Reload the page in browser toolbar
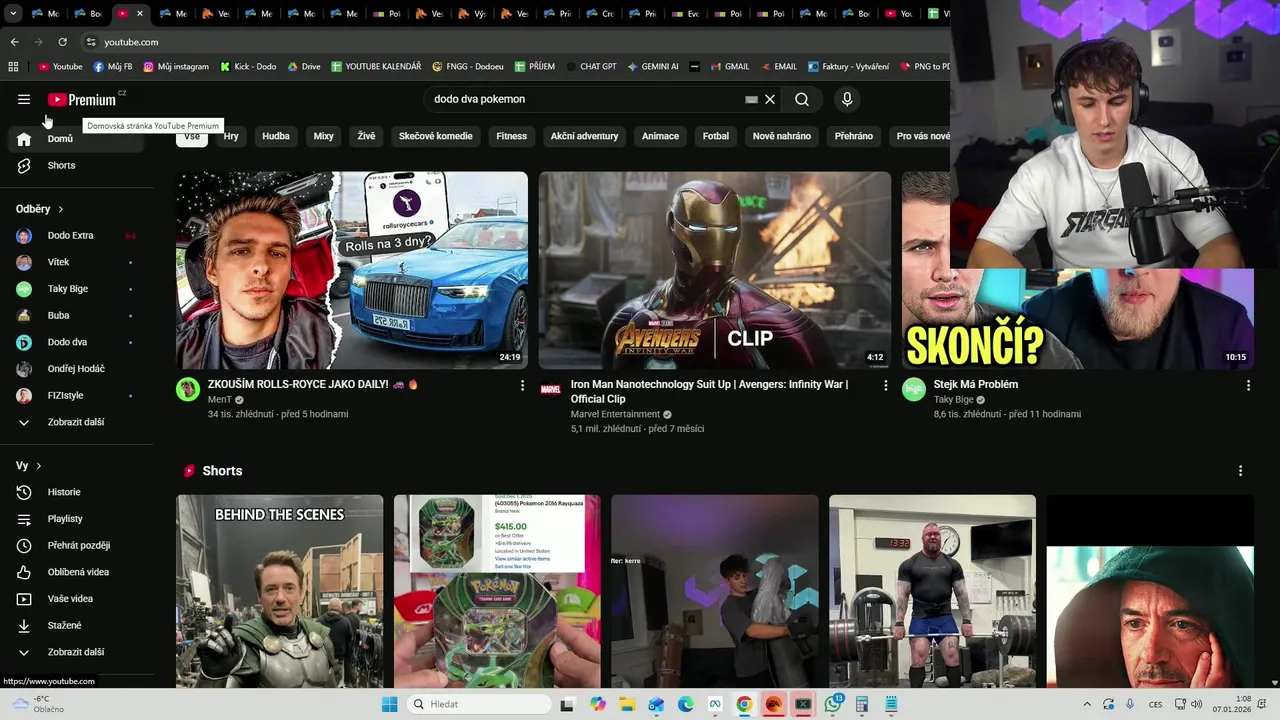Viewport: 1280px width, 720px height. [x=62, y=42]
